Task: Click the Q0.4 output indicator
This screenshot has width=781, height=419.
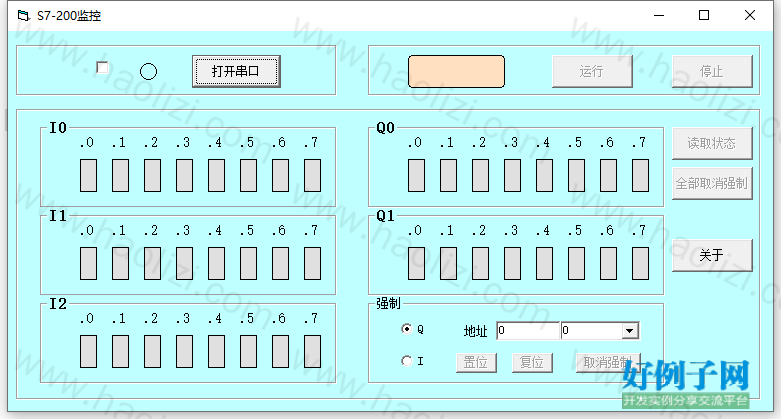Action: (x=544, y=175)
